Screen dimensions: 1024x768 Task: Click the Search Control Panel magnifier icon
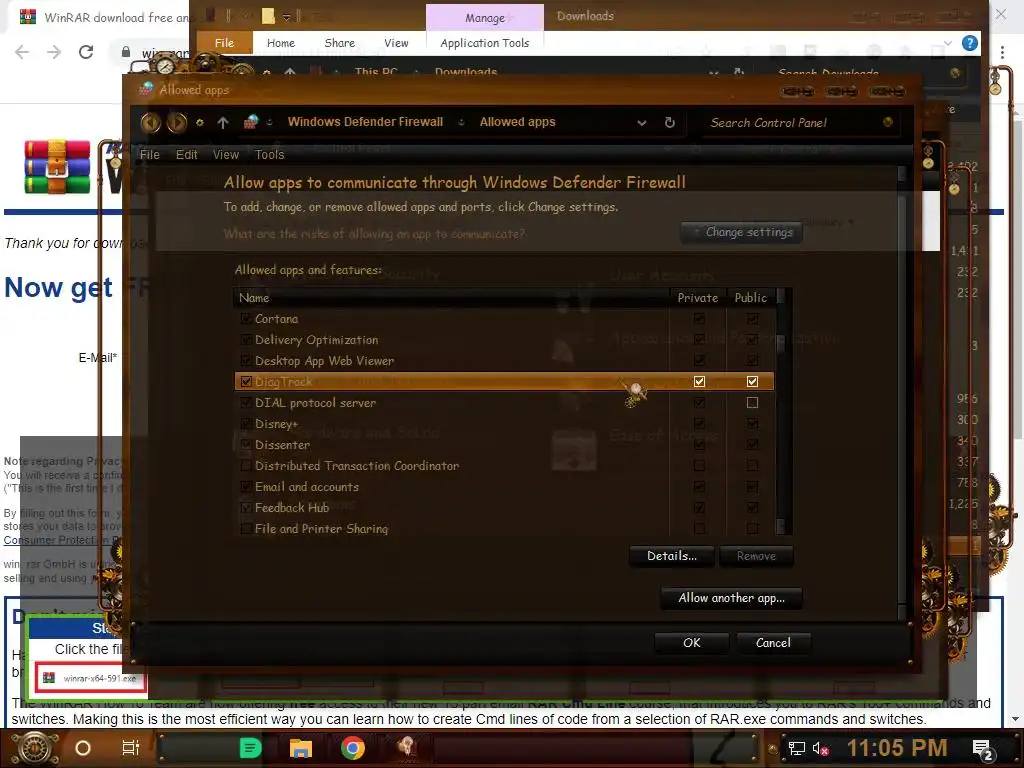click(887, 122)
